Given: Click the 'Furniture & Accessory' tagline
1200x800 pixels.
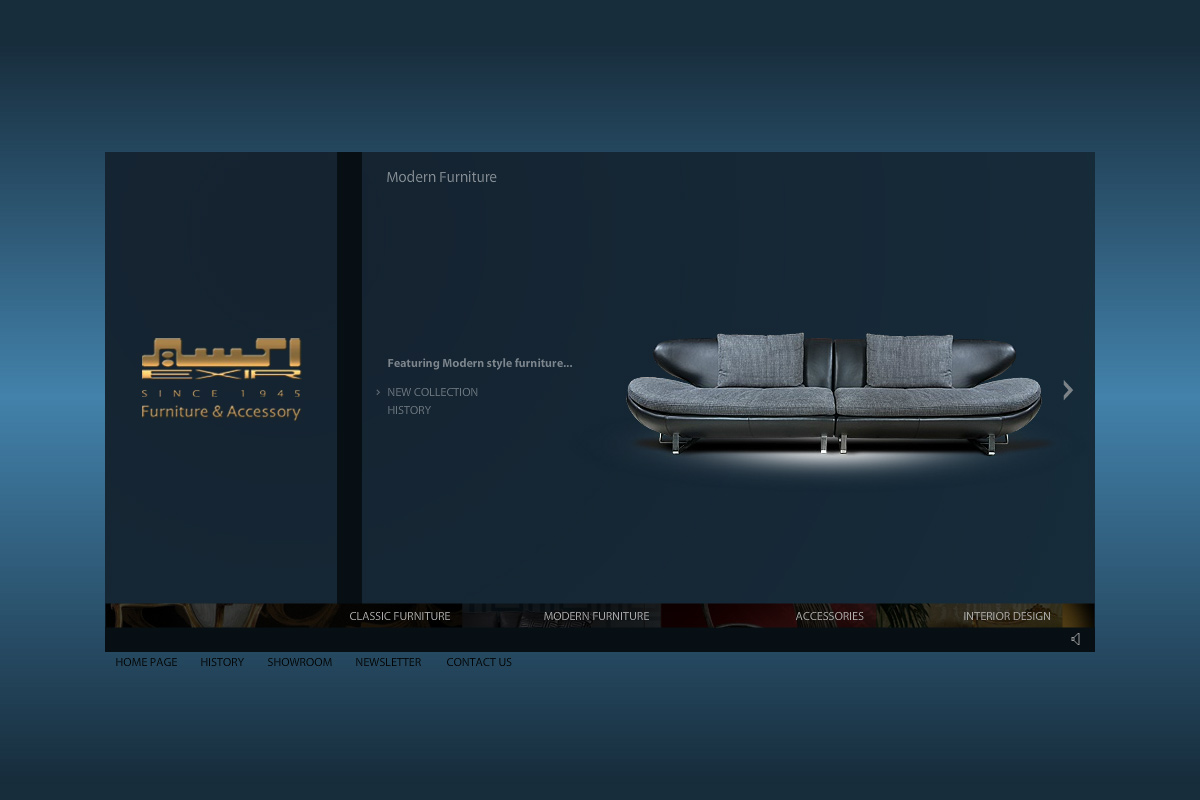Looking at the screenshot, I should [x=220, y=412].
